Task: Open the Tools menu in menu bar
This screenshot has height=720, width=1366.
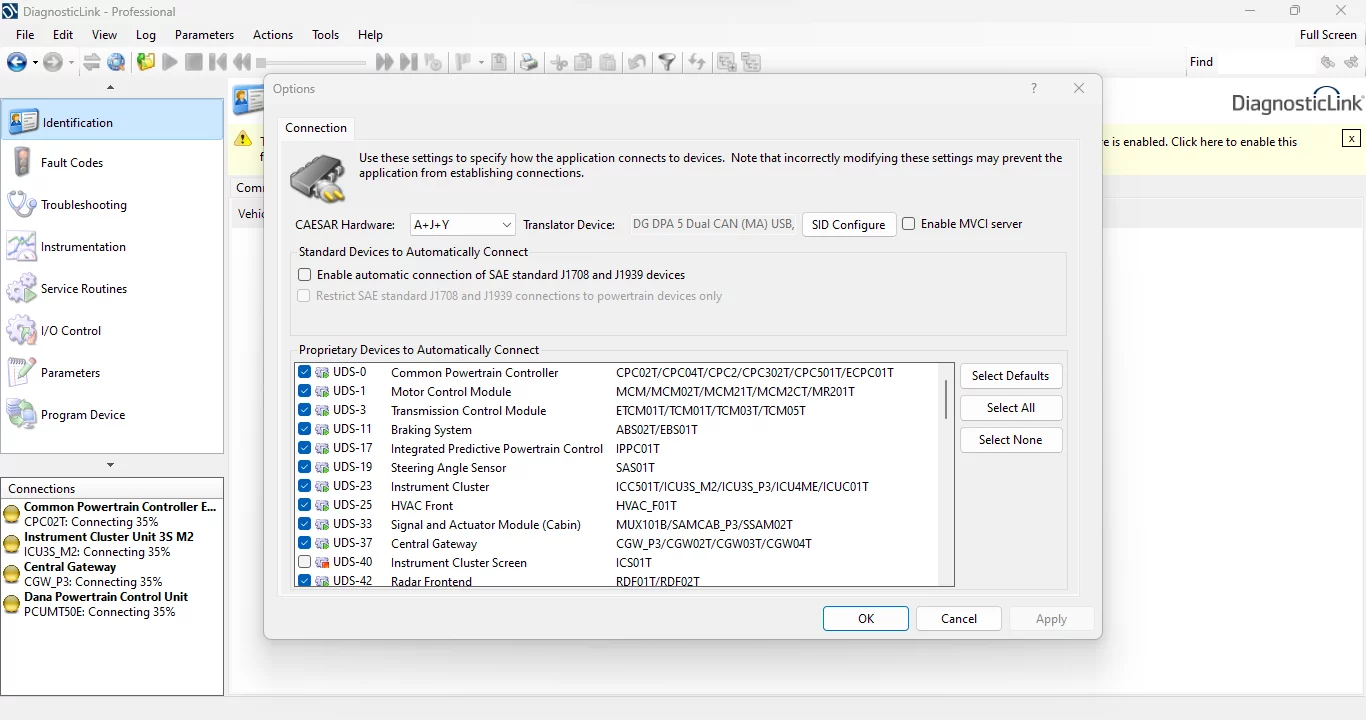Action: 325,35
